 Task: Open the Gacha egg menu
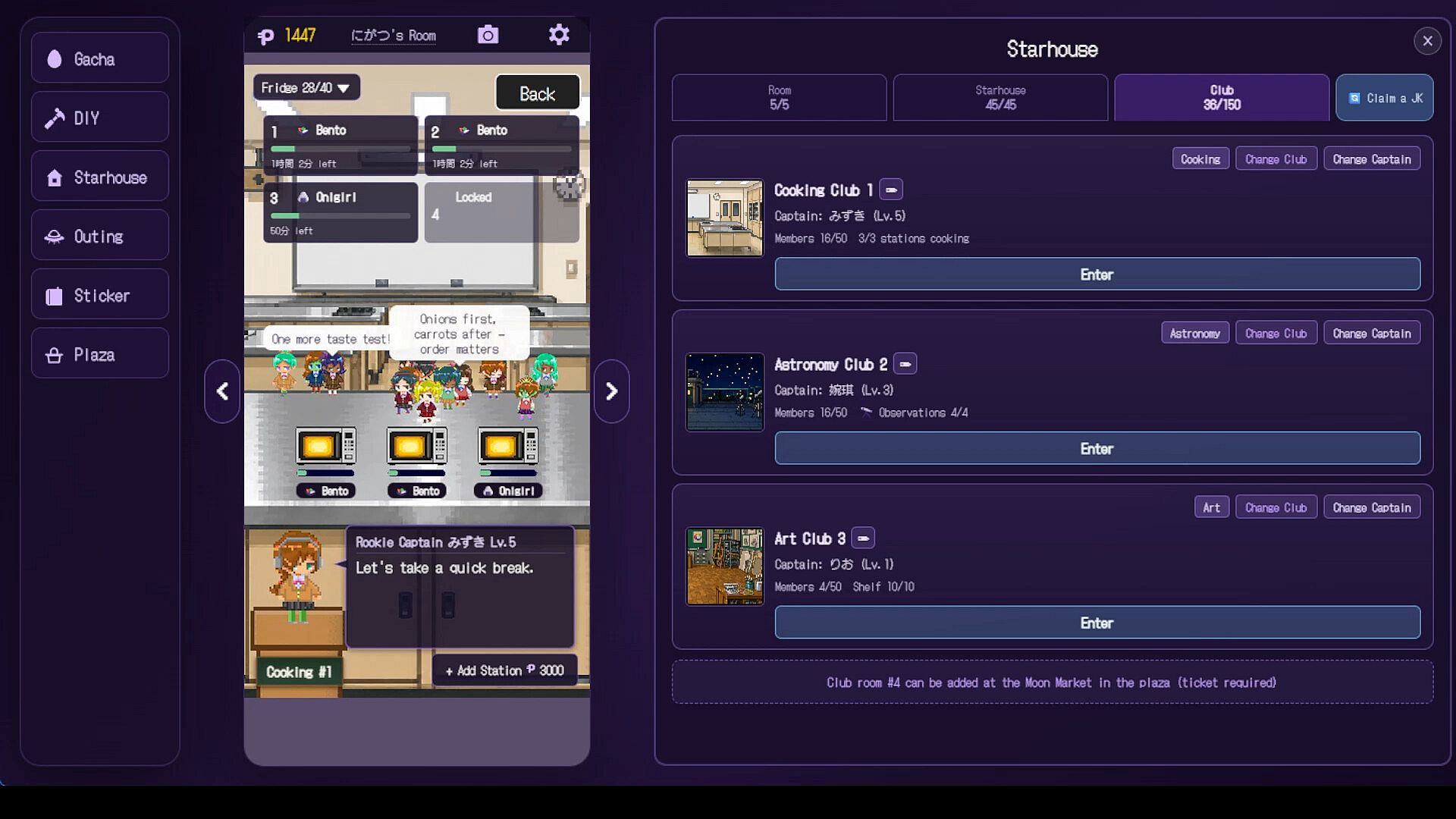click(x=100, y=58)
